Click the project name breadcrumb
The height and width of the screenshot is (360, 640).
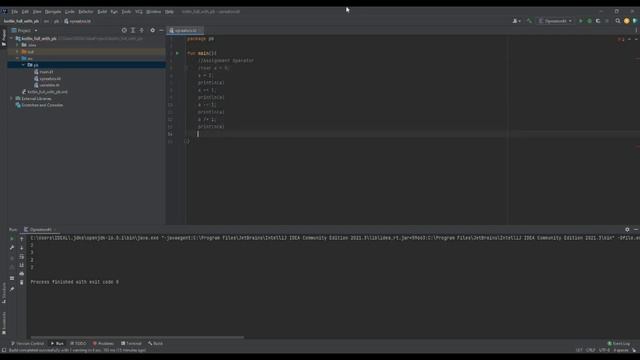pyautogui.click(x=21, y=21)
